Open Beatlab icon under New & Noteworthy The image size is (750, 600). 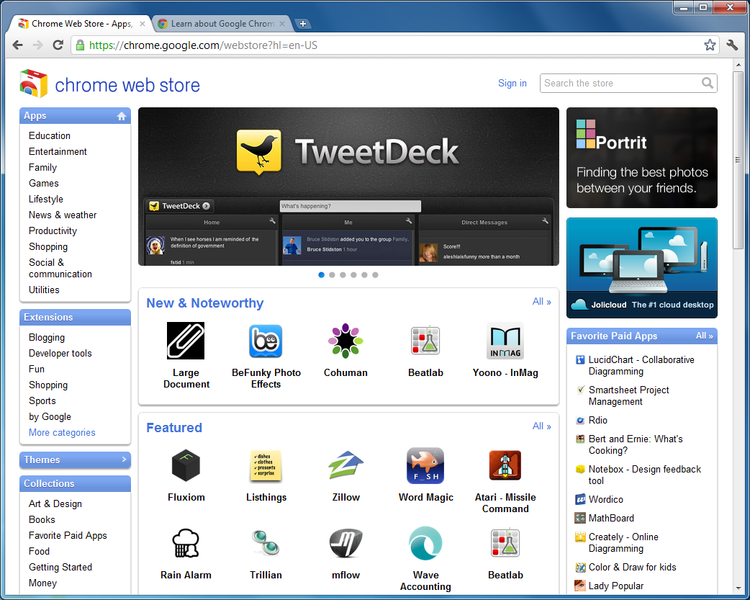pos(425,341)
